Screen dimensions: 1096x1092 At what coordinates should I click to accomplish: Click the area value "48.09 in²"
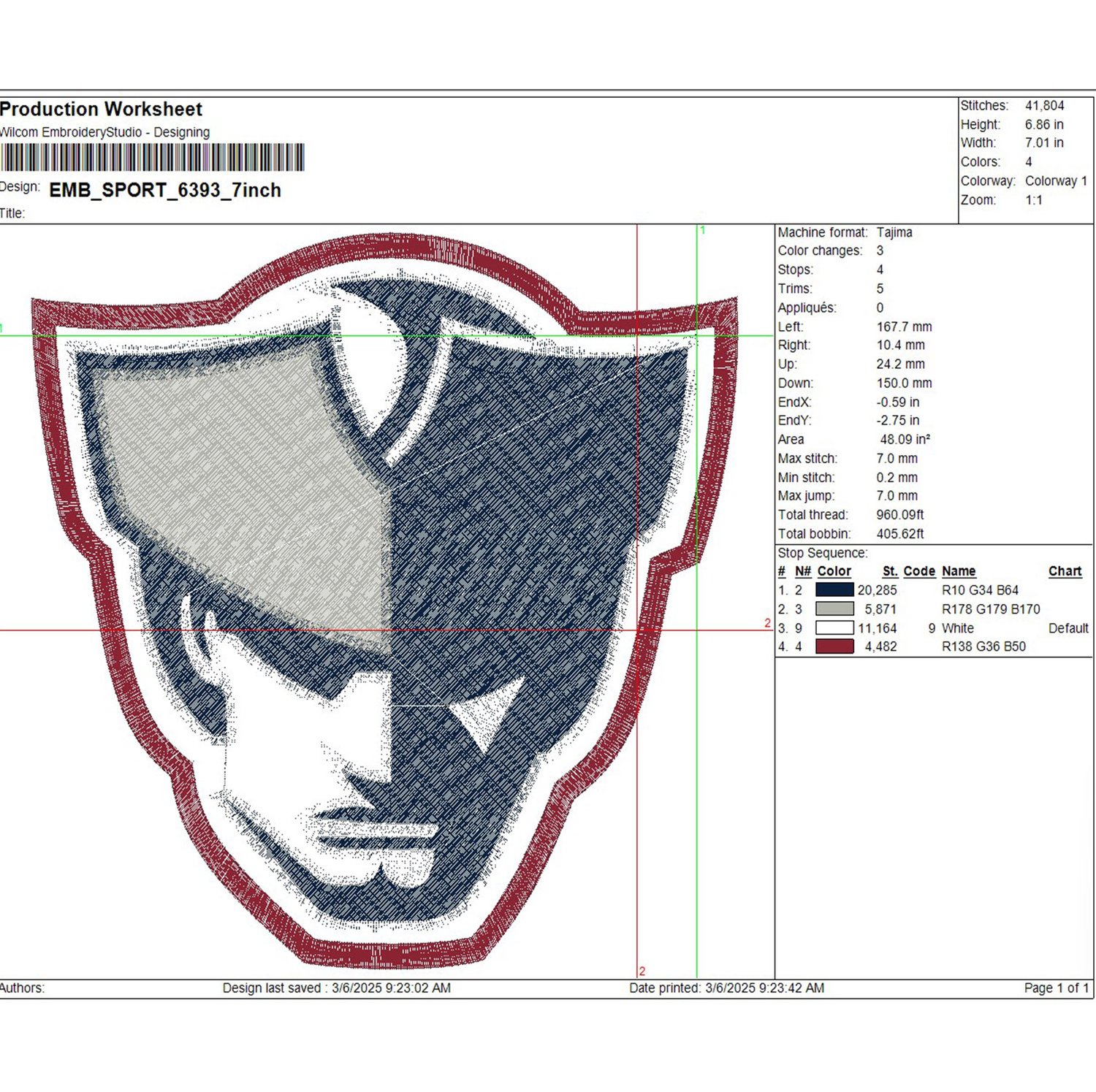pos(905,440)
